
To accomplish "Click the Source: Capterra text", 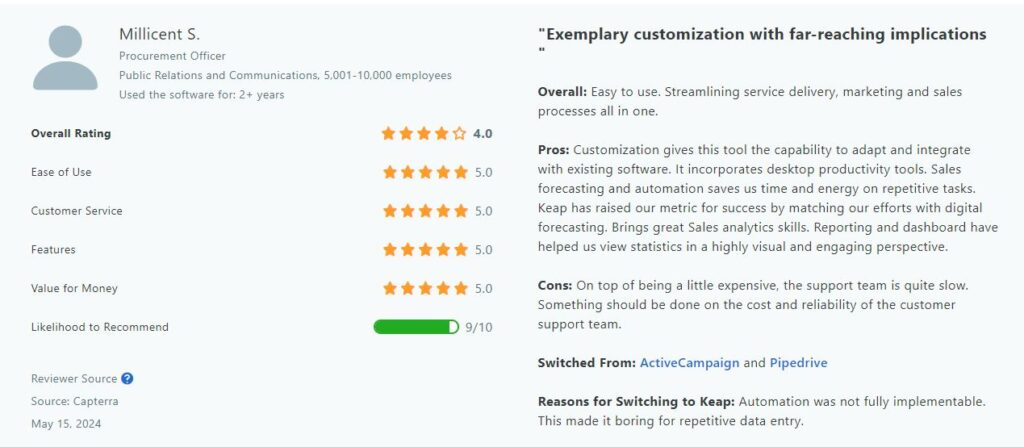I will 74,401.
